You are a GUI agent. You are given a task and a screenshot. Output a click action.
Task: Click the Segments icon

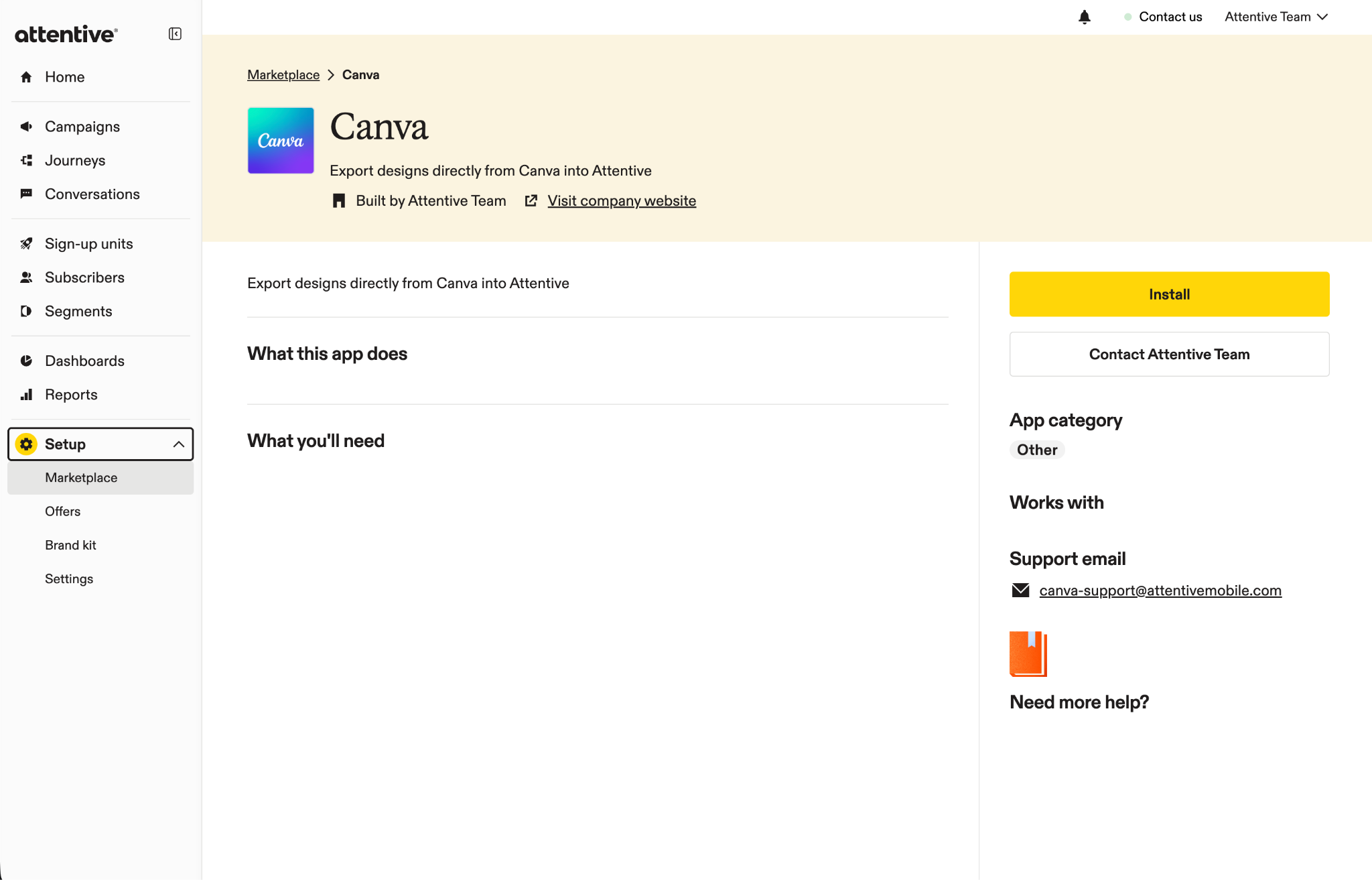(x=26, y=311)
